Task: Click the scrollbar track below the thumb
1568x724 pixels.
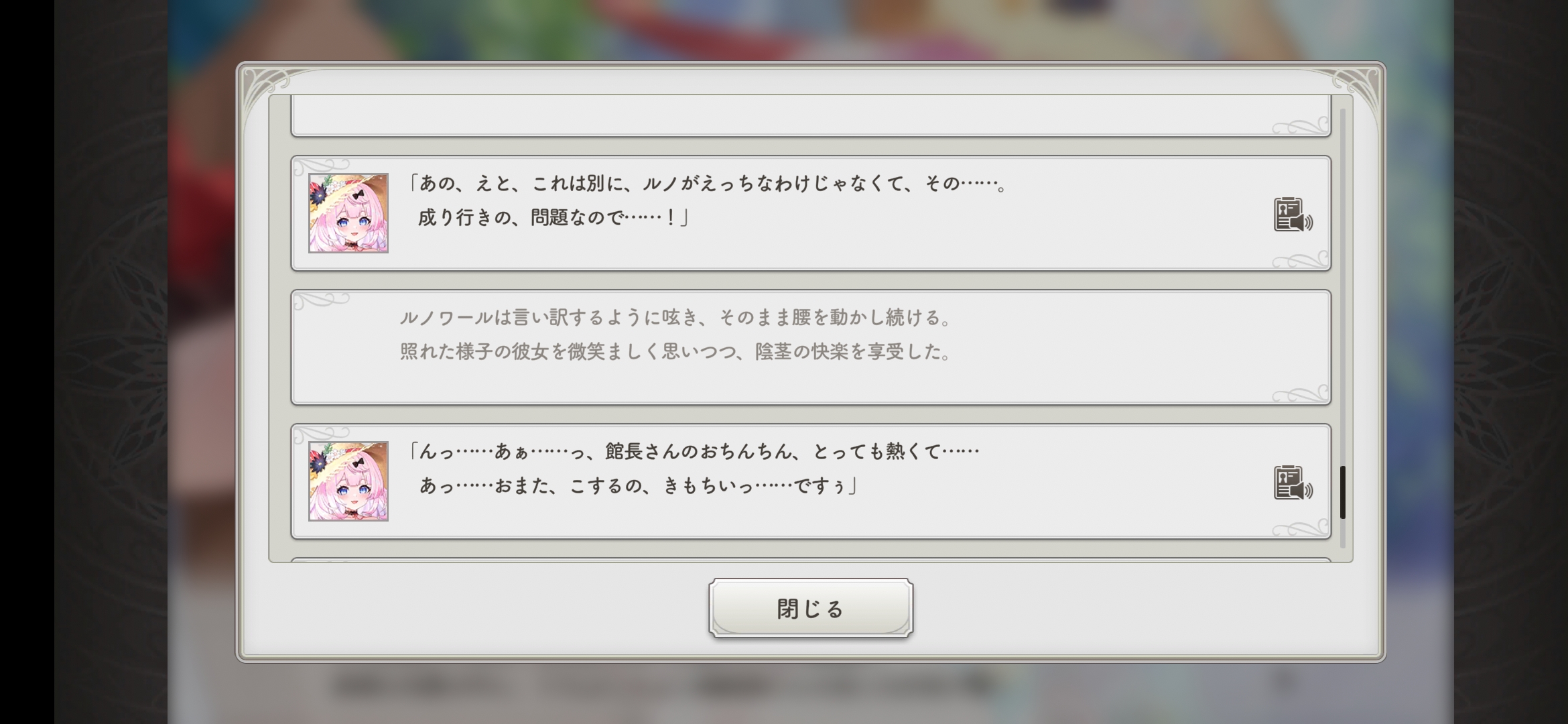Action: (1343, 534)
